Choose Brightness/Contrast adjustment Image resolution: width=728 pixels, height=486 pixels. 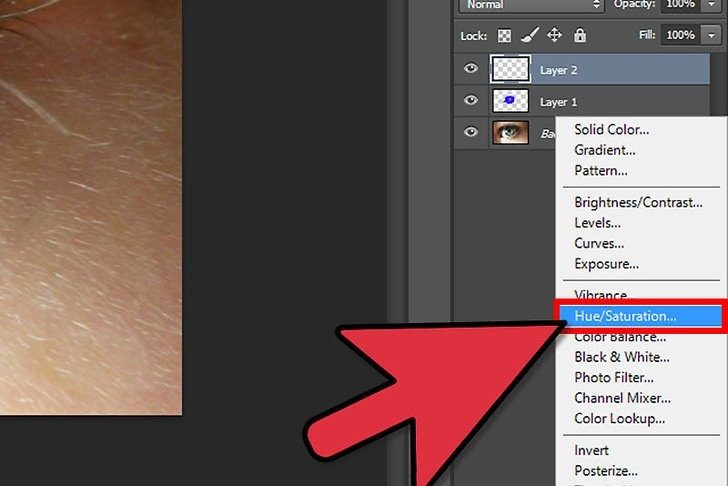[x=638, y=202]
